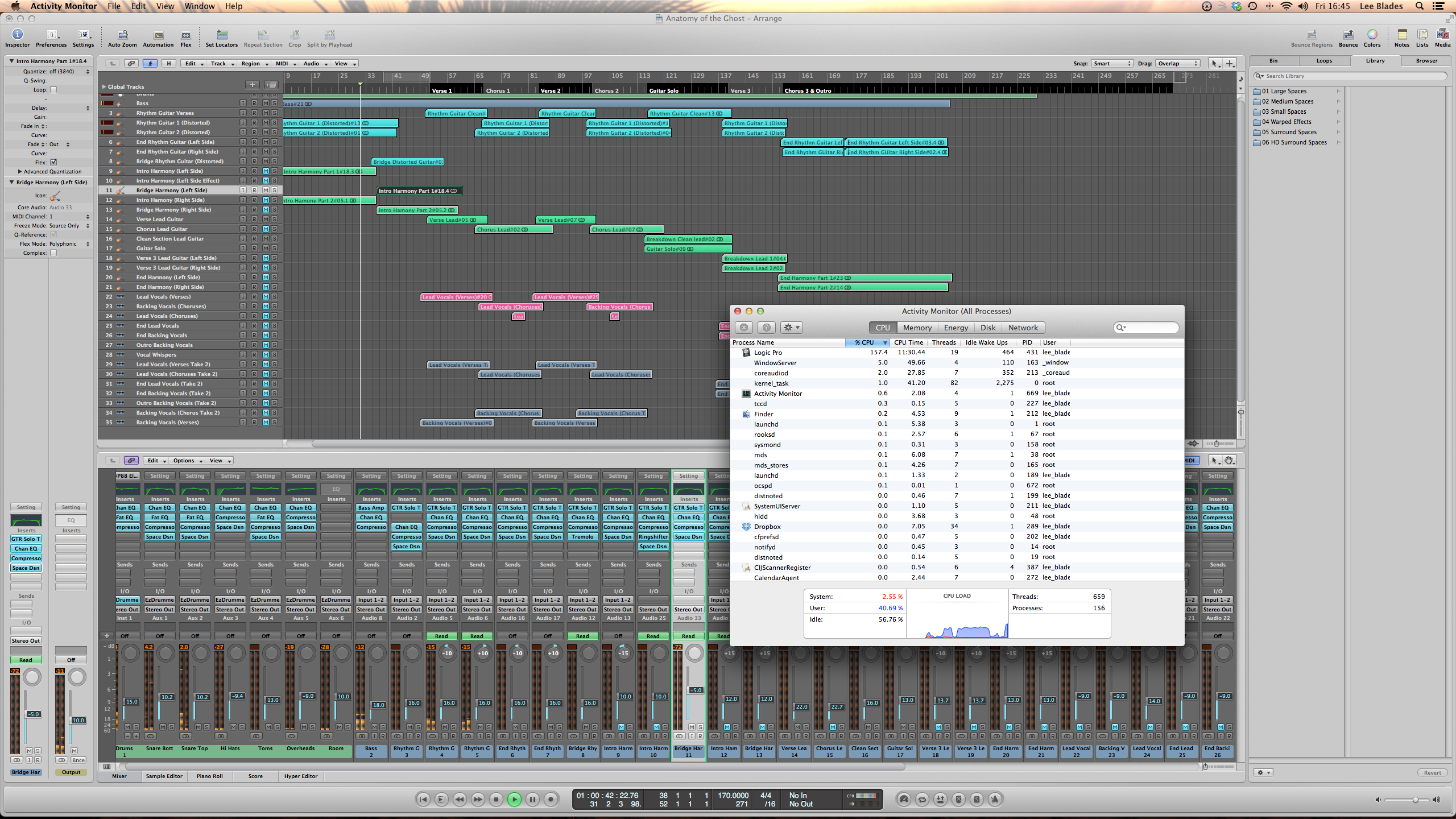Enable the Flex checkbox in the inspector

point(53,162)
